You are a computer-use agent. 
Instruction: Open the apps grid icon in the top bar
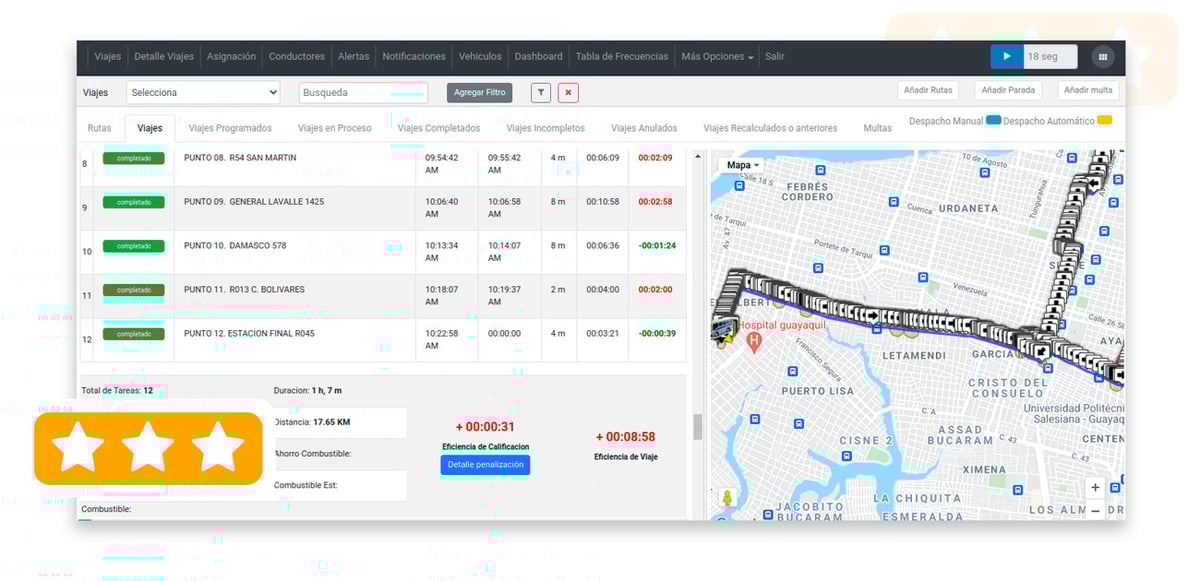(x=1102, y=57)
